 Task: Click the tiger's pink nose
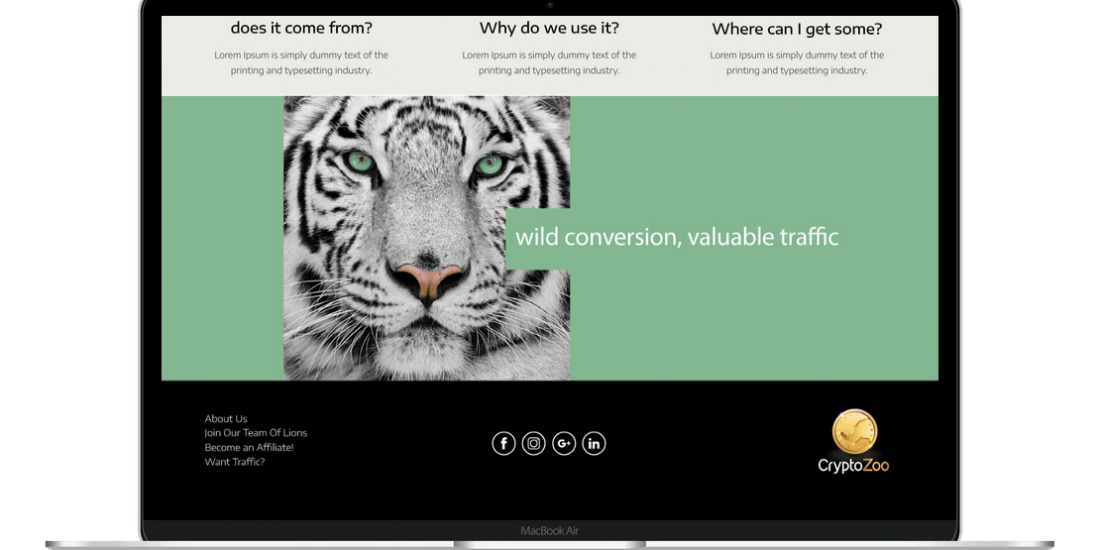(x=429, y=279)
